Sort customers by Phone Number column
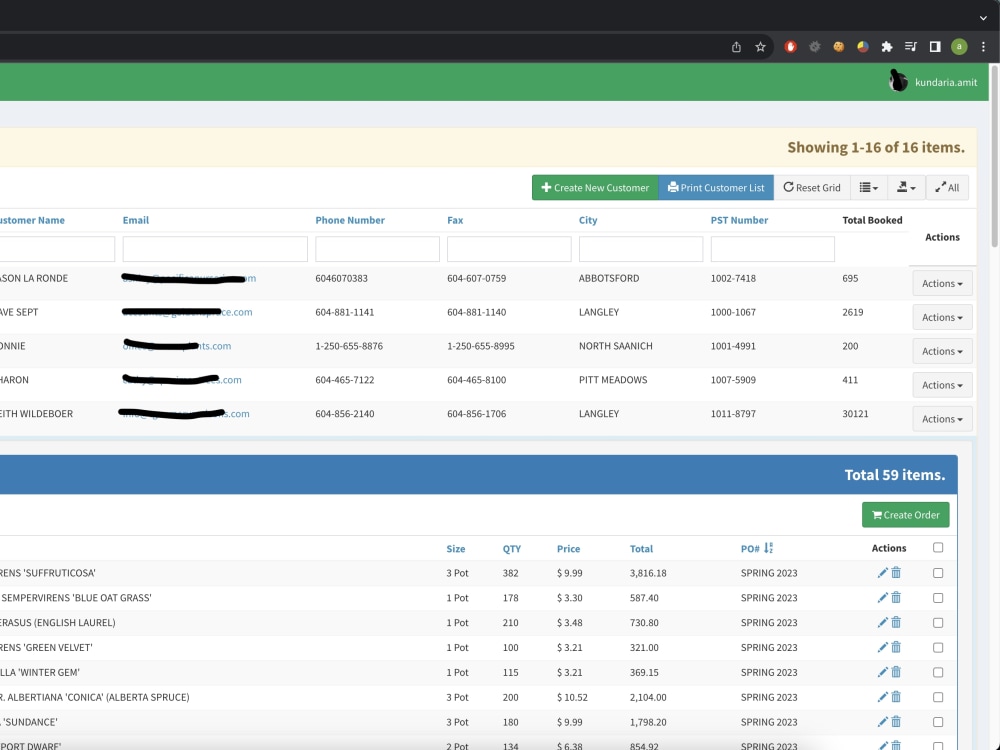1000x750 pixels. pos(350,220)
